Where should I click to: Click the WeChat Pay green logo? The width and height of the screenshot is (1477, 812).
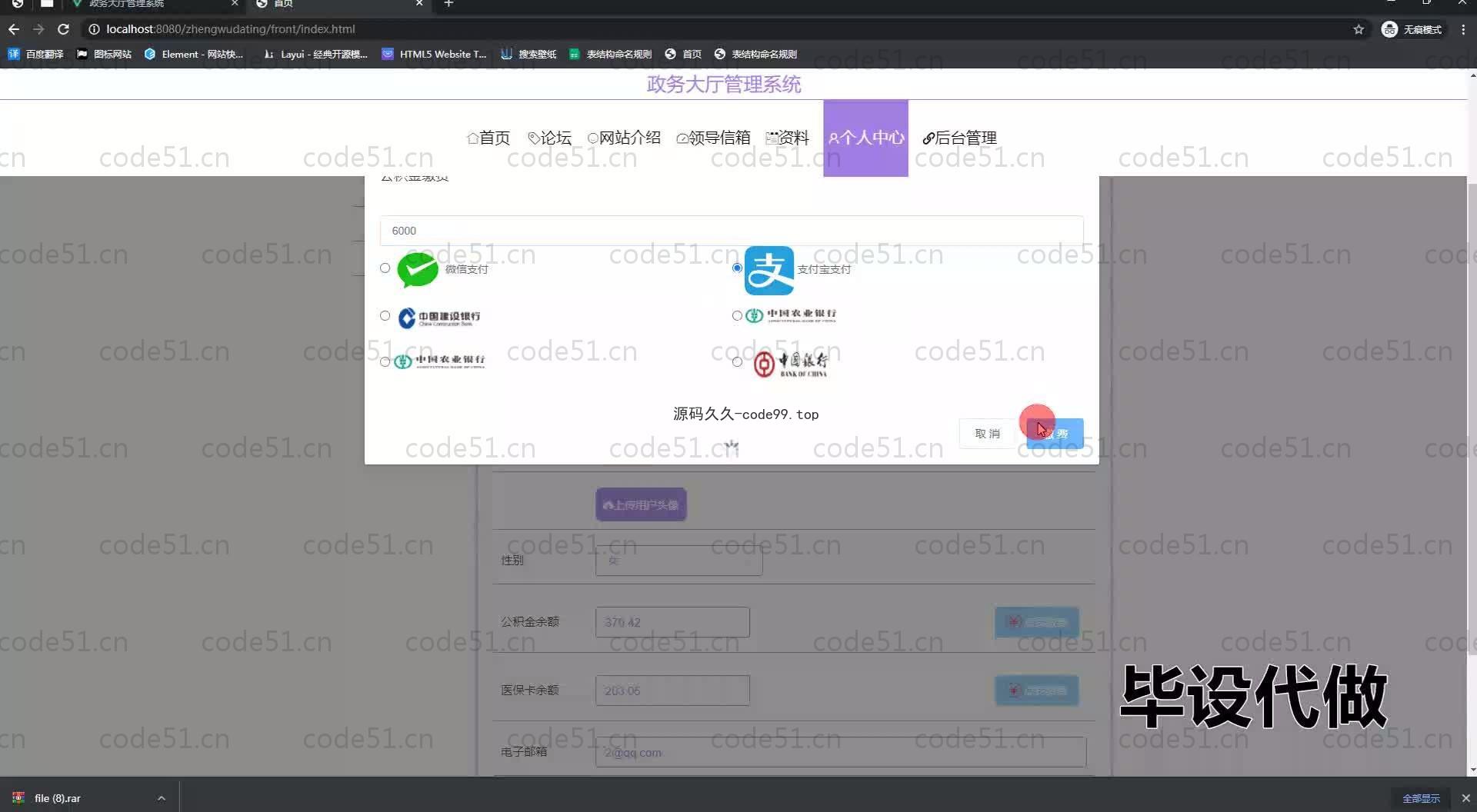point(418,270)
